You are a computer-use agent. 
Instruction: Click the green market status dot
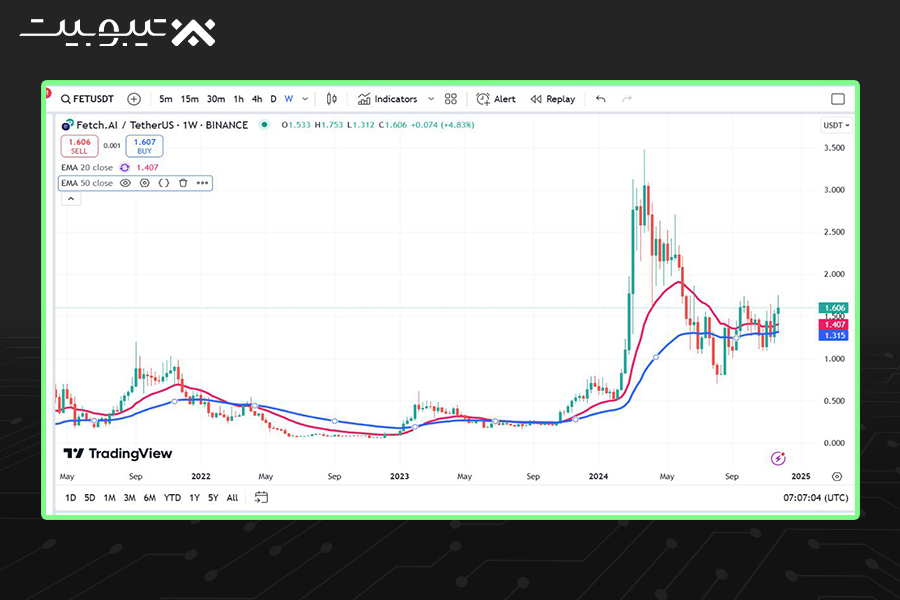(264, 125)
